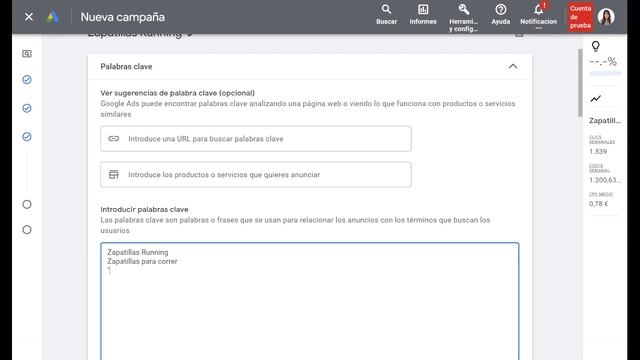Image resolution: width=640 pixels, height=360 pixels.
Task: Open the user profile avatar
Action: pos(606,17)
